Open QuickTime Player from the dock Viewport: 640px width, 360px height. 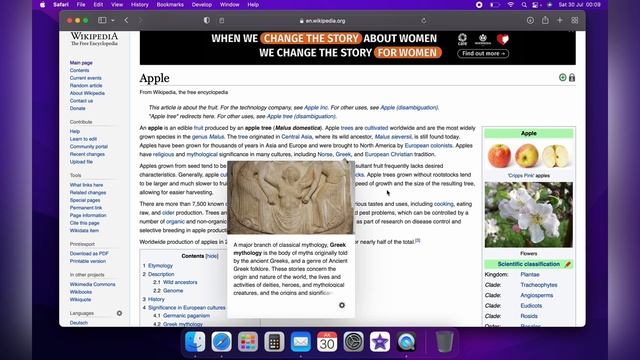coord(407,342)
